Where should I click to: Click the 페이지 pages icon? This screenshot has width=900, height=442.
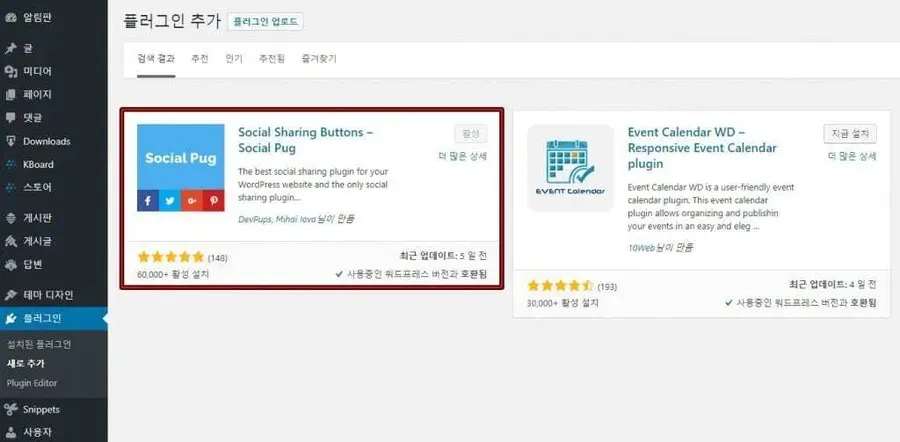click(10, 94)
